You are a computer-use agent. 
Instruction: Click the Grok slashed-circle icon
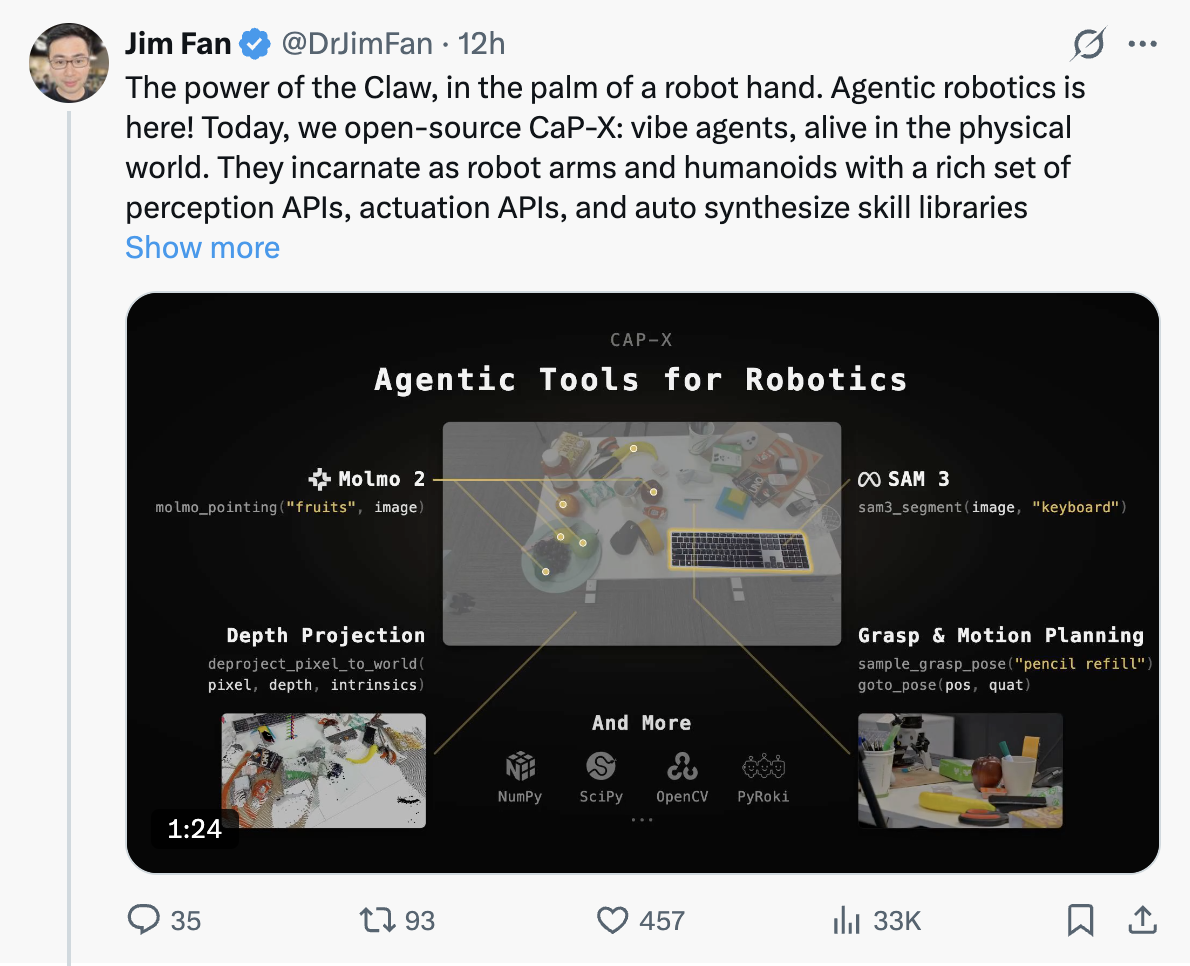point(1088,44)
